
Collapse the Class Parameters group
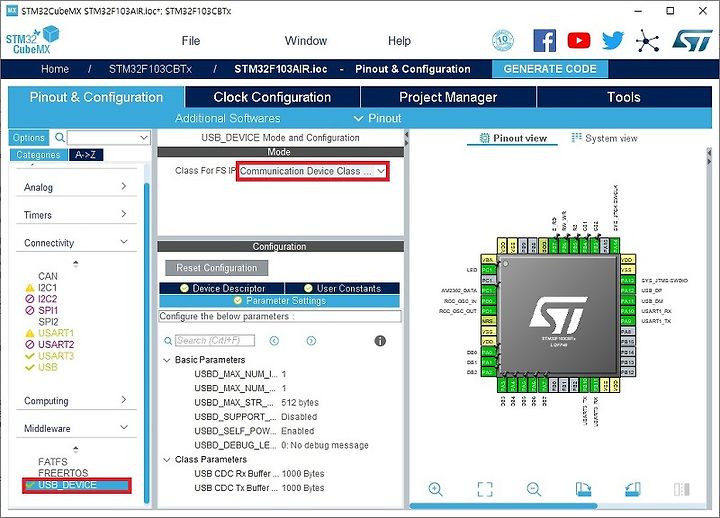167,460
